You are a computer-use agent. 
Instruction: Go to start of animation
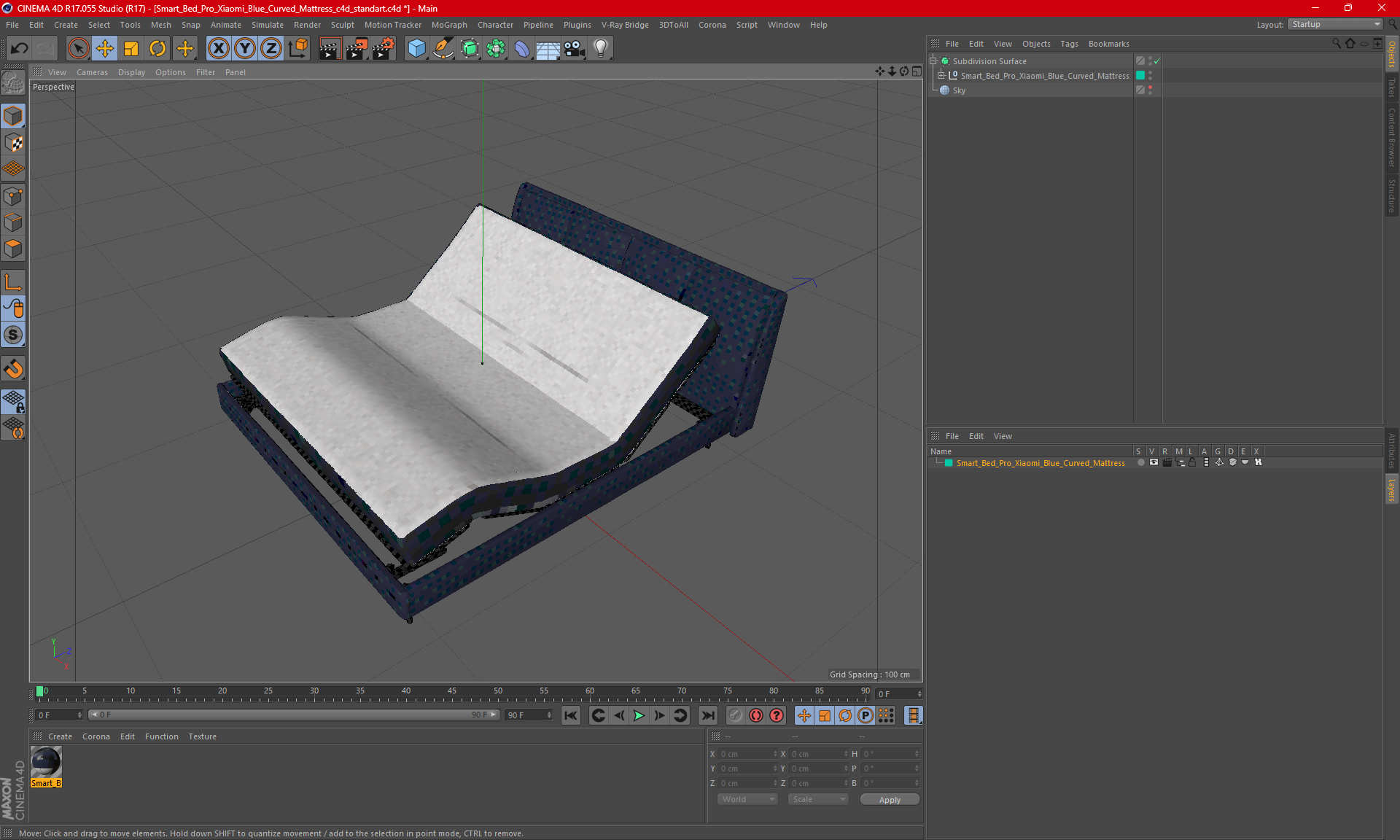(x=571, y=715)
